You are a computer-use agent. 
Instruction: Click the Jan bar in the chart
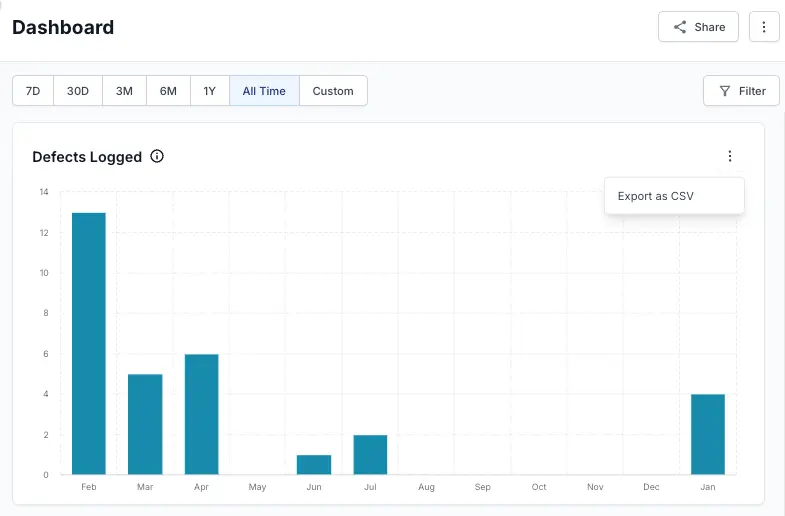pyautogui.click(x=708, y=434)
